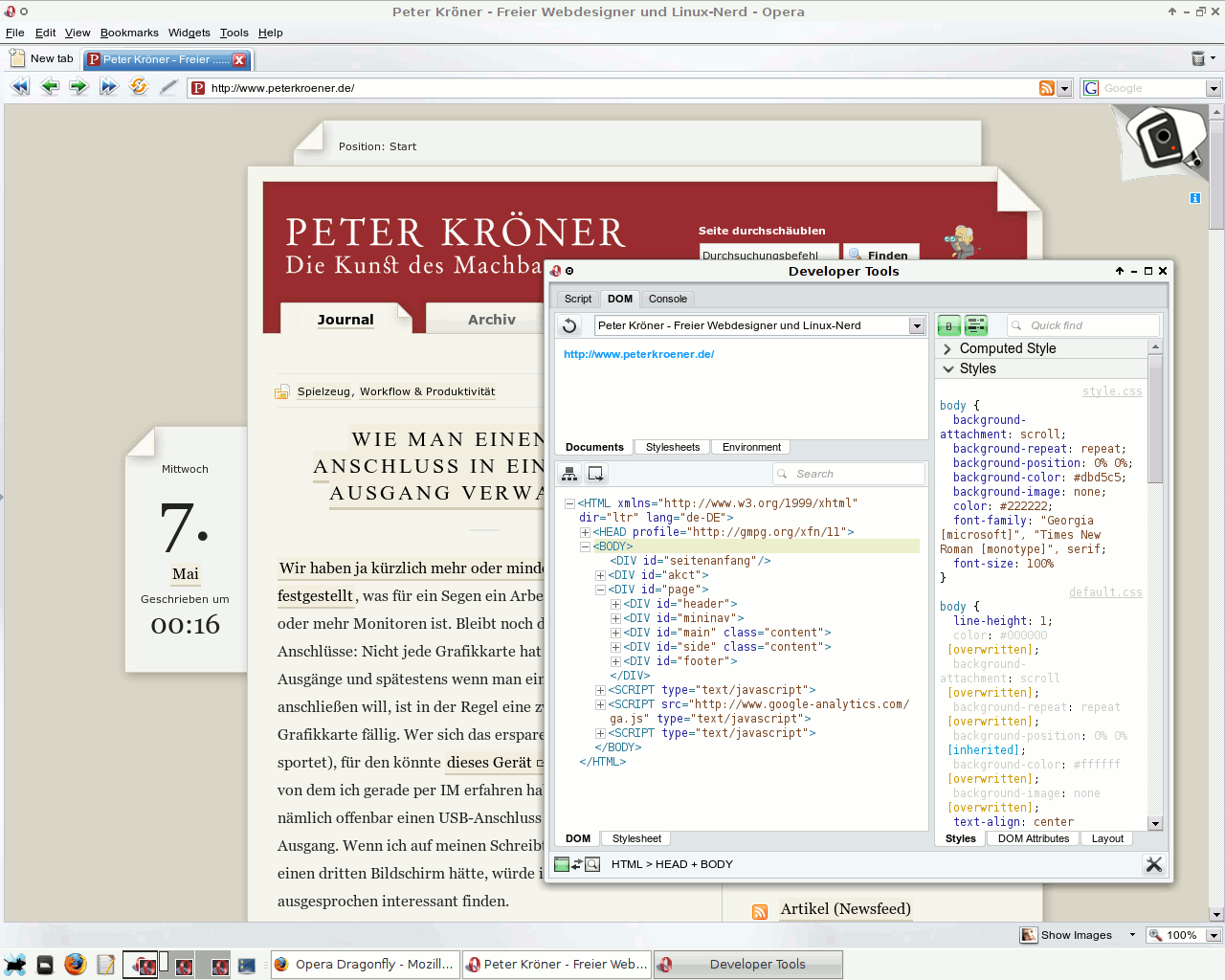Viewport: 1225px width, 980px height.
Task: Open the settings wrench icon in Developer Tools
Action: pos(1154,864)
